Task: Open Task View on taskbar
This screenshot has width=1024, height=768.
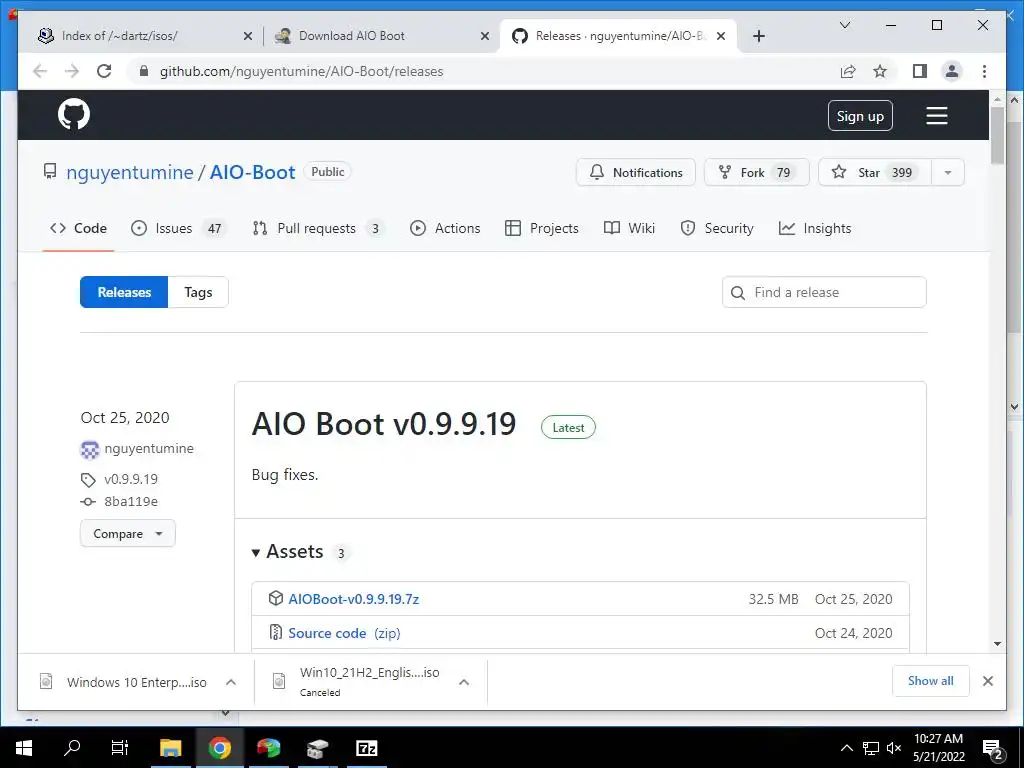Action: point(120,748)
